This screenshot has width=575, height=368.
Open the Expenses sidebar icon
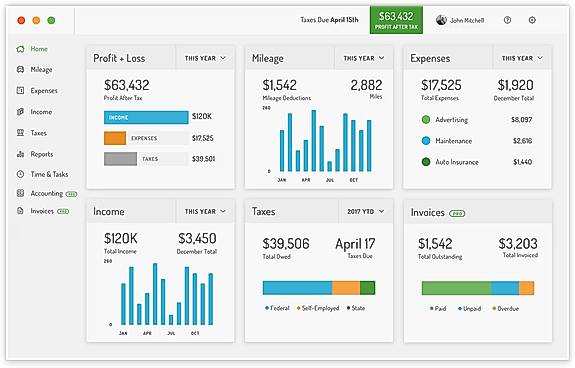point(21,90)
